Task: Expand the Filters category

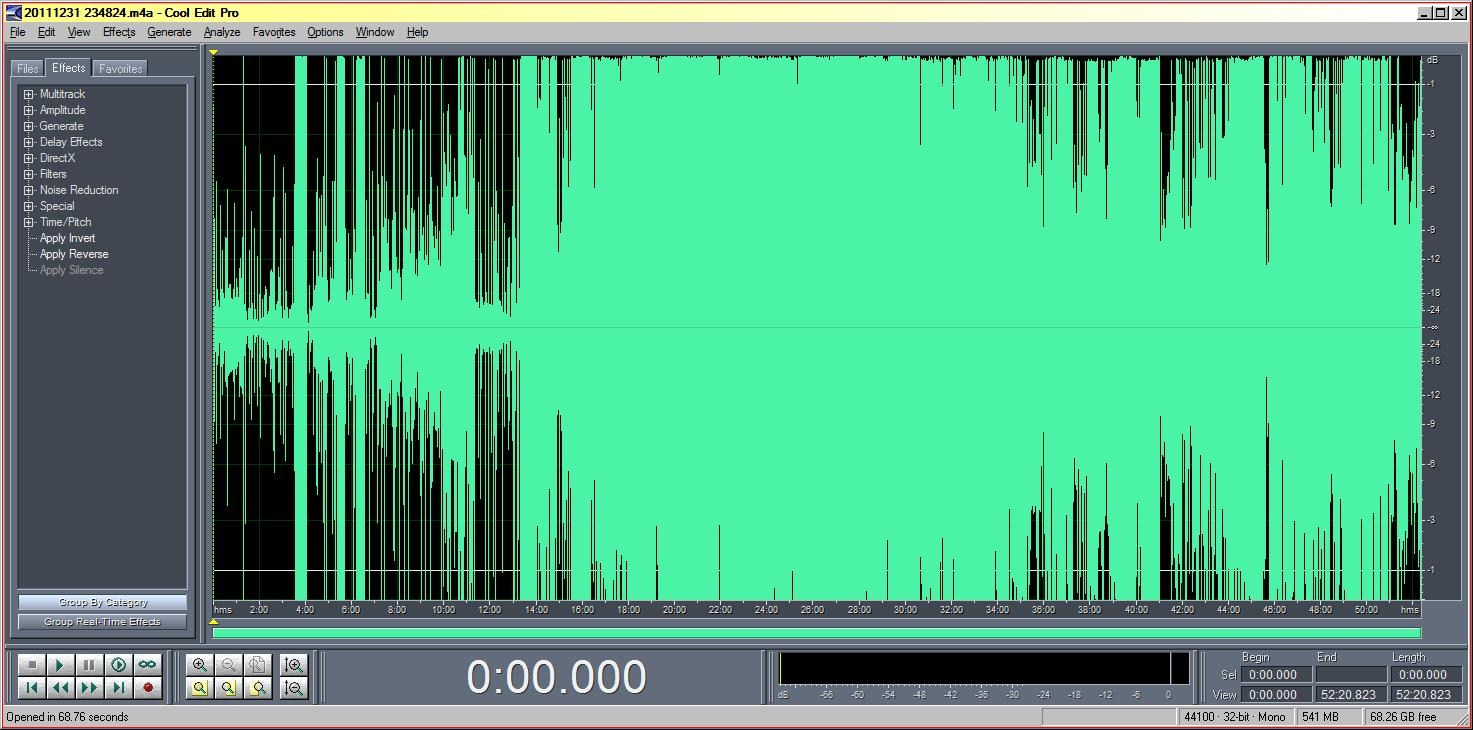Action: [29, 175]
